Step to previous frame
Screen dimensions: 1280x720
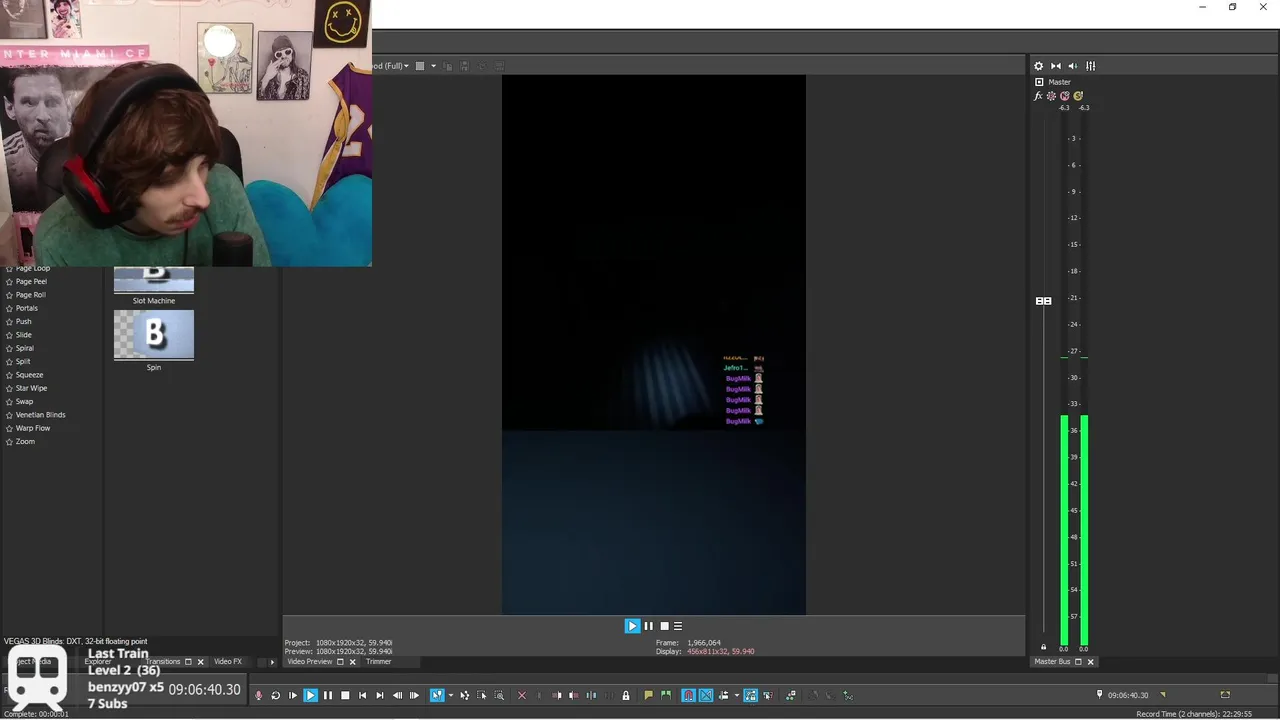pos(398,695)
